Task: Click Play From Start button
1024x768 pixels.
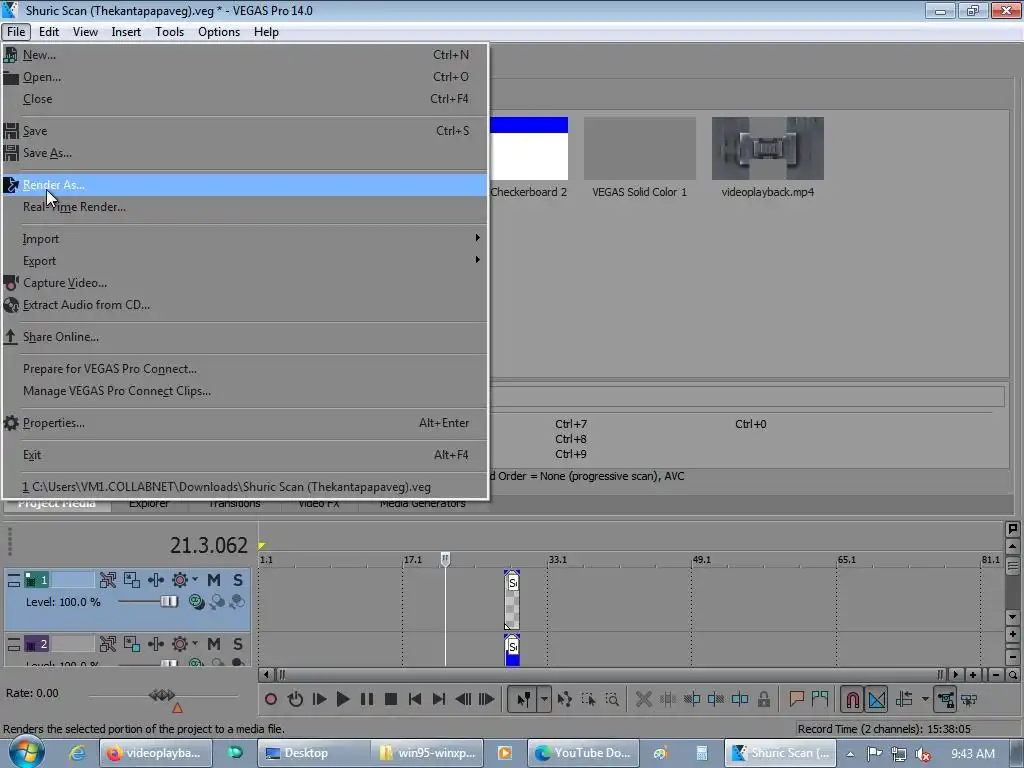Action: point(319,699)
